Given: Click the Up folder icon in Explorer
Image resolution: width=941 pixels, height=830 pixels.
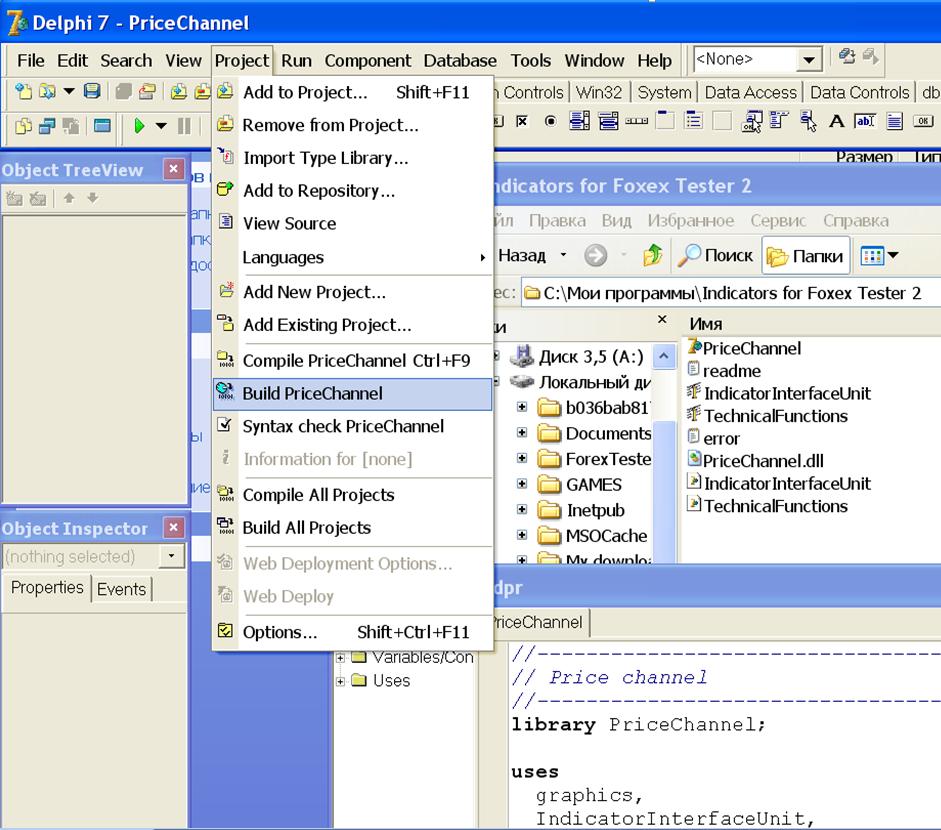Looking at the screenshot, I should click(x=652, y=256).
